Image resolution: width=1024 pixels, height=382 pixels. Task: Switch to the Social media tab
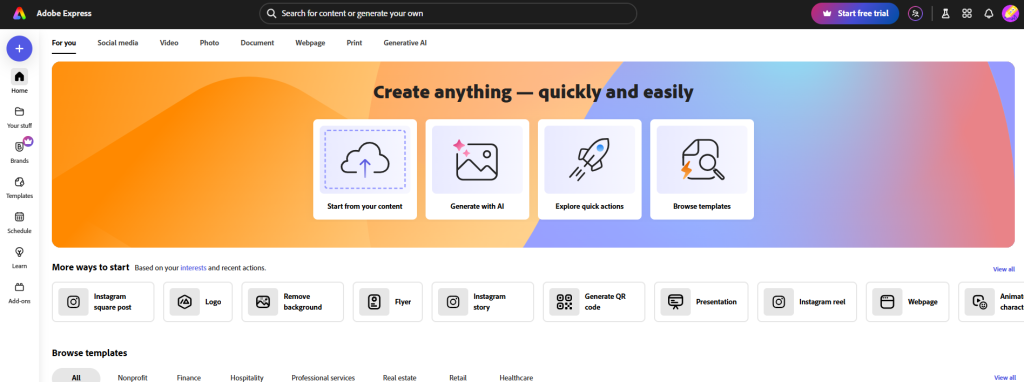(118, 43)
